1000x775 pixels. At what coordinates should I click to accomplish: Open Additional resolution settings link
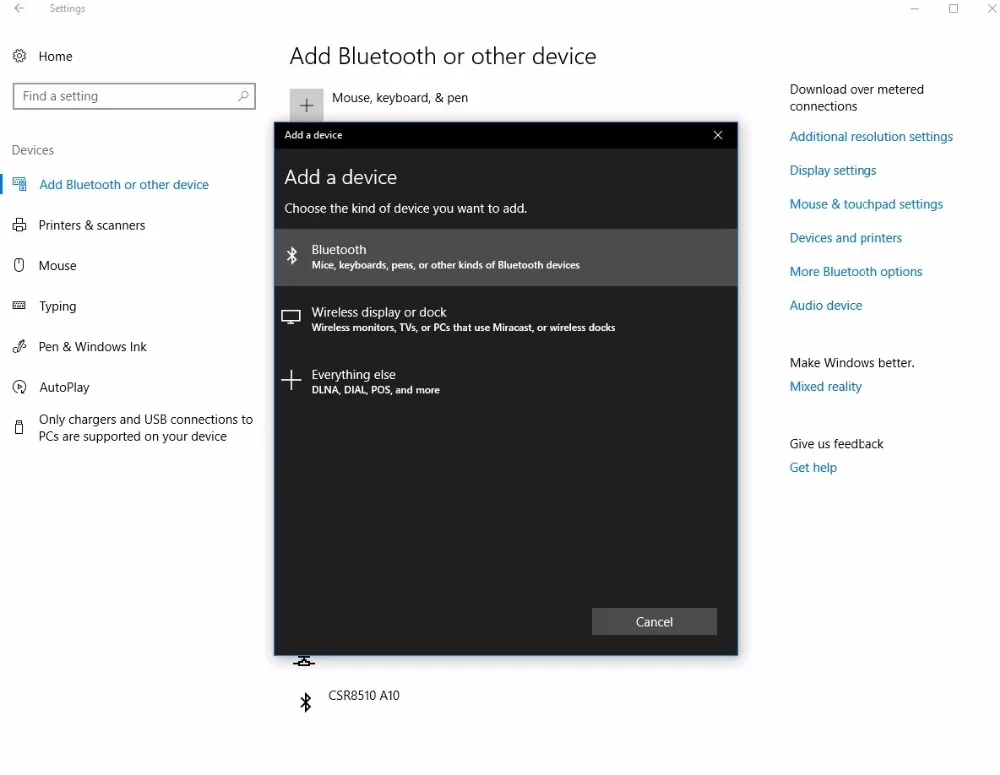[871, 137]
